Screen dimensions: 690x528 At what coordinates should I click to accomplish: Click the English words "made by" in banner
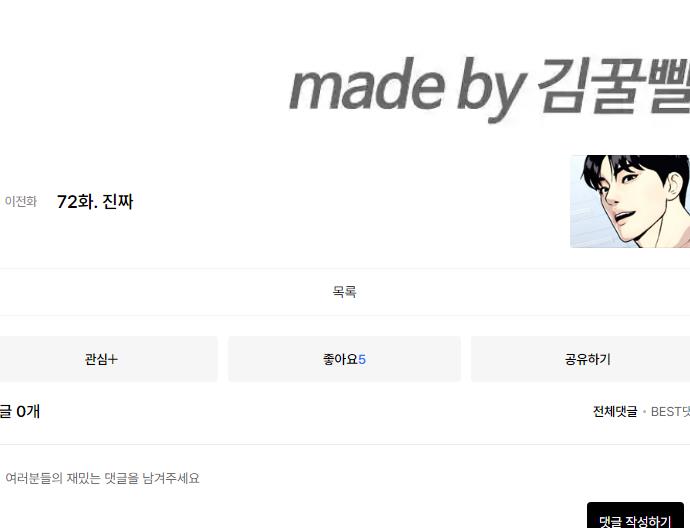(407, 88)
